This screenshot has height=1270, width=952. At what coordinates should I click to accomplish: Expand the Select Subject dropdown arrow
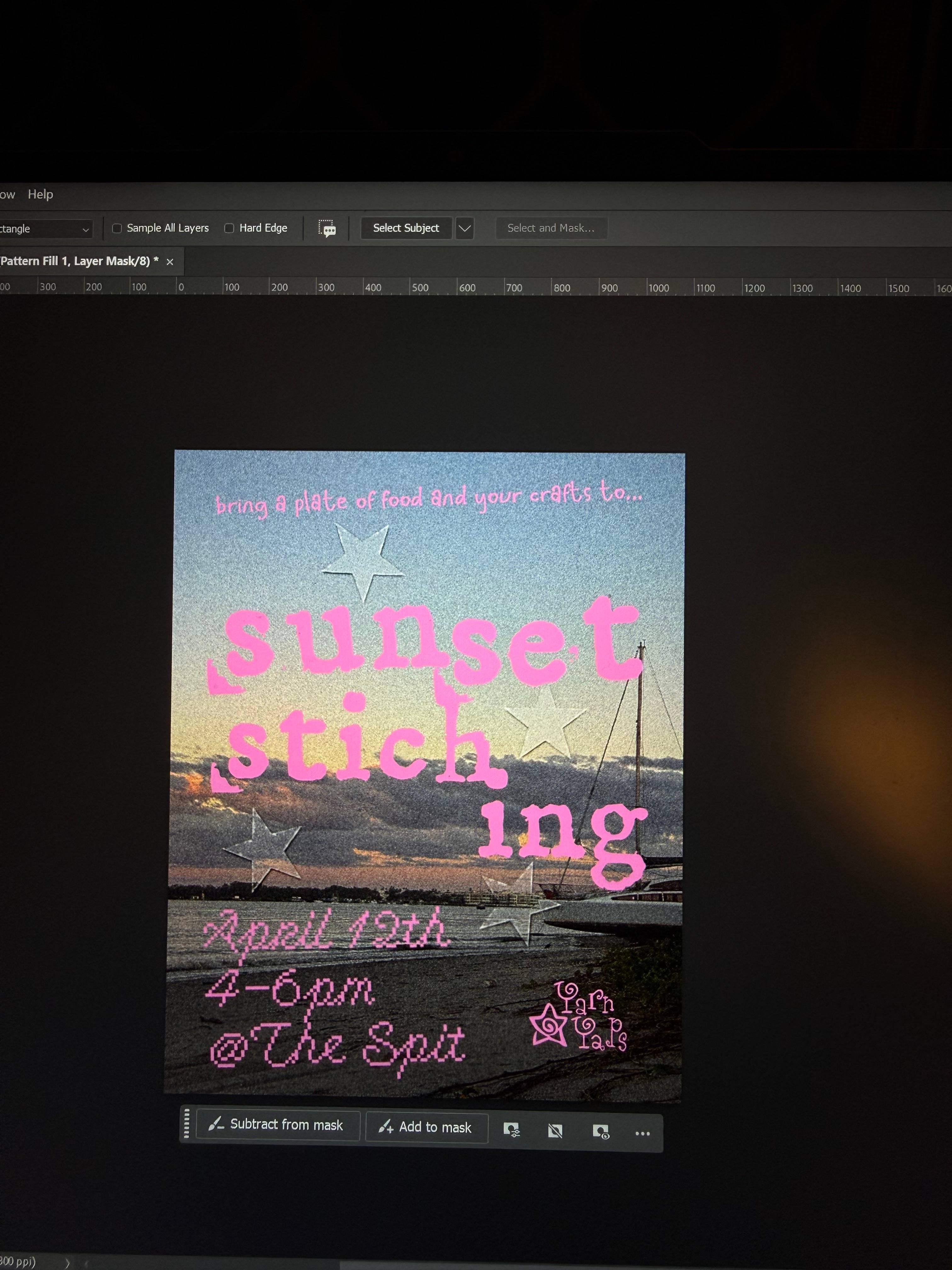(x=465, y=228)
